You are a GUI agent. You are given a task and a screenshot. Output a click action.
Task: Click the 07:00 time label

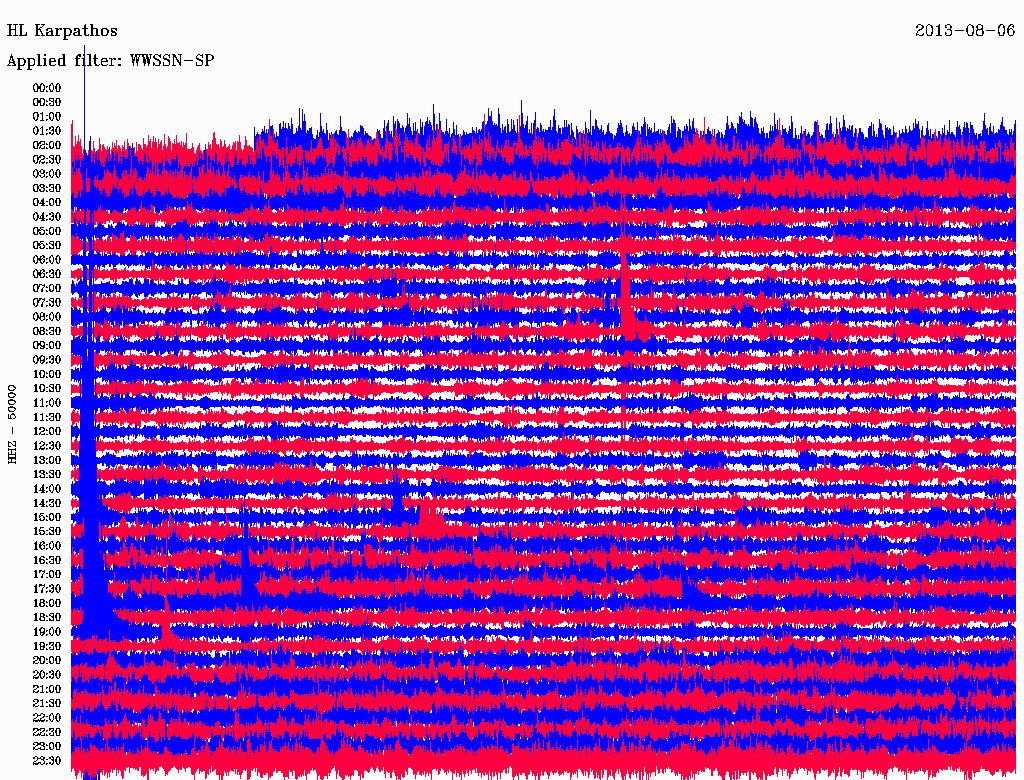pos(47,289)
